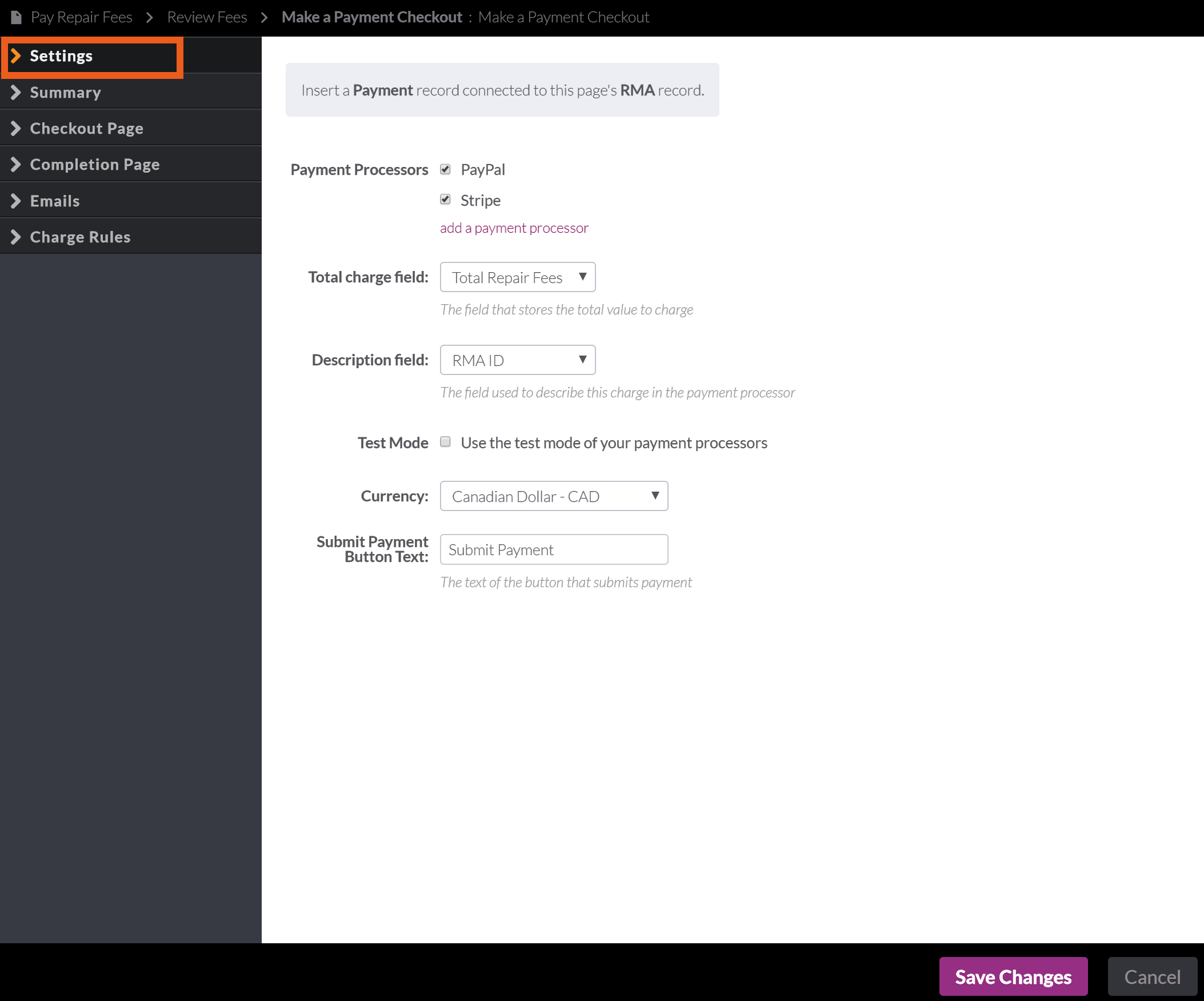
Task: Open the Emails section
Action: click(x=131, y=201)
